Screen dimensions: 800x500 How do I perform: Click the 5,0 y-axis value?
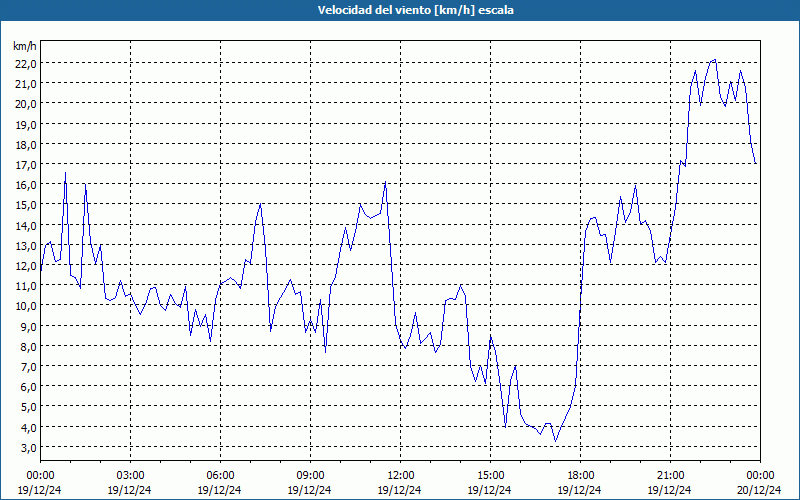[x=28, y=407]
